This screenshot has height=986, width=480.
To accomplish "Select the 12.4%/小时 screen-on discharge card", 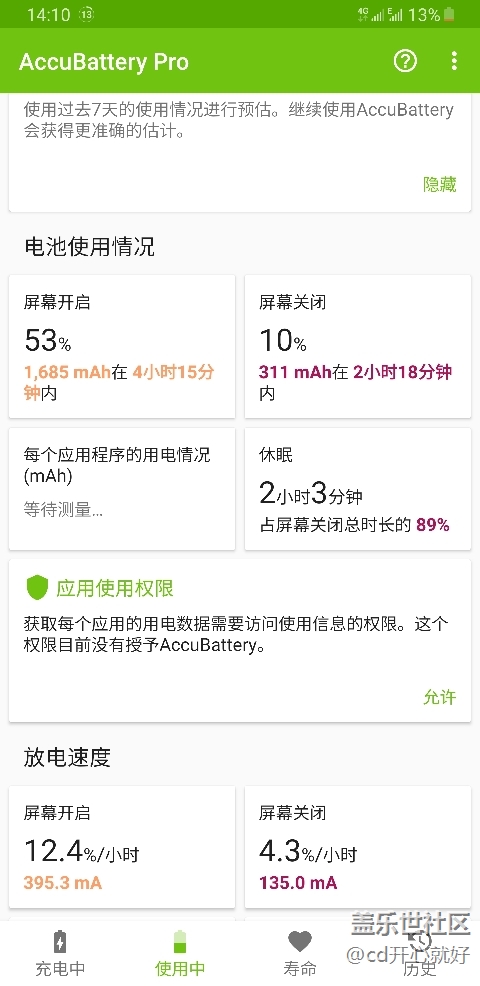I will click(x=122, y=847).
